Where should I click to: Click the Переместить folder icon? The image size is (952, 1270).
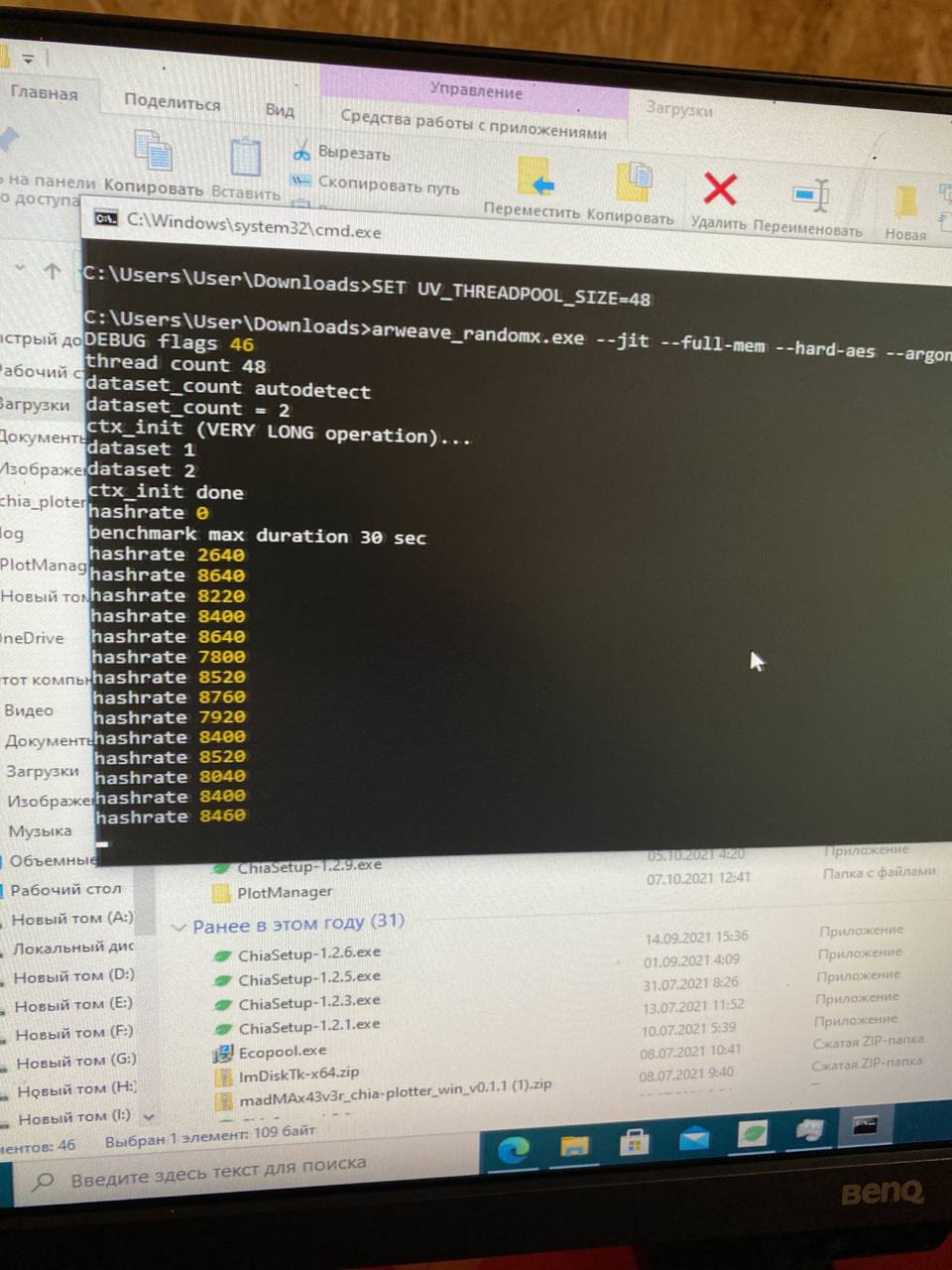pyautogui.click(x=535, y=180)
